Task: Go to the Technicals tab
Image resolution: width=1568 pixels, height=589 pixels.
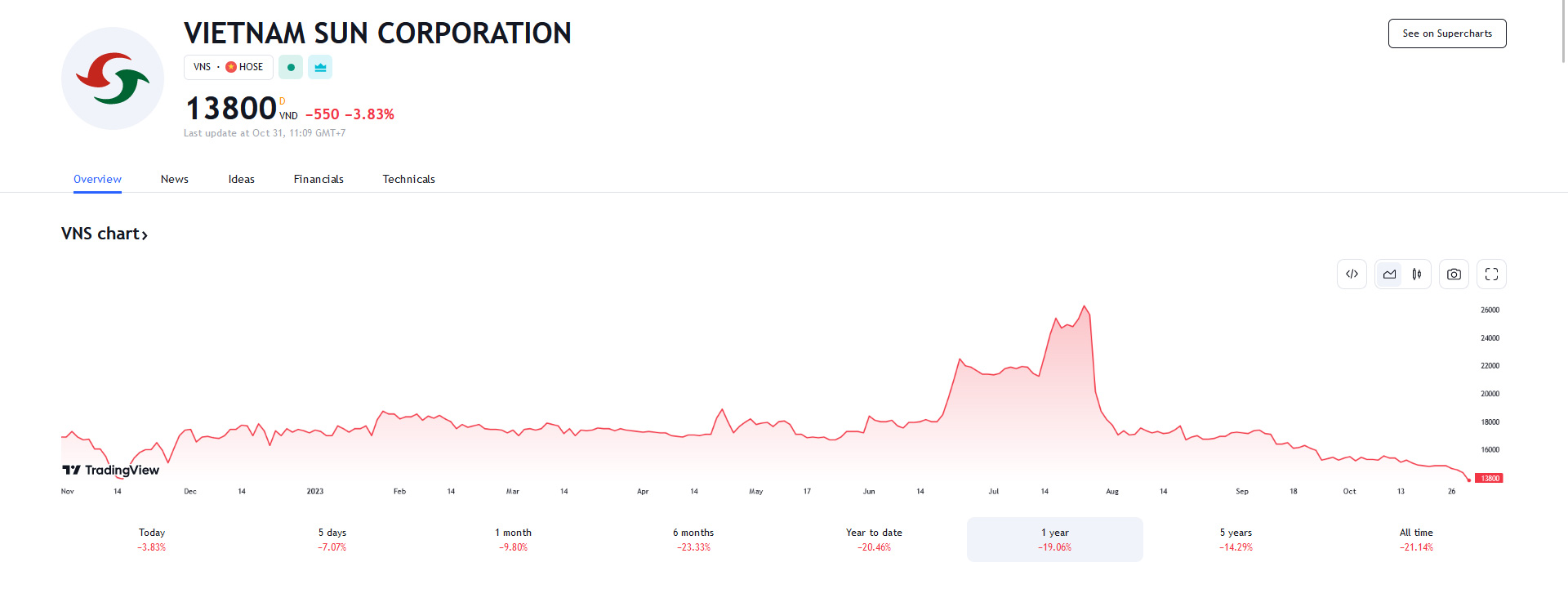Action: (408, 179)
